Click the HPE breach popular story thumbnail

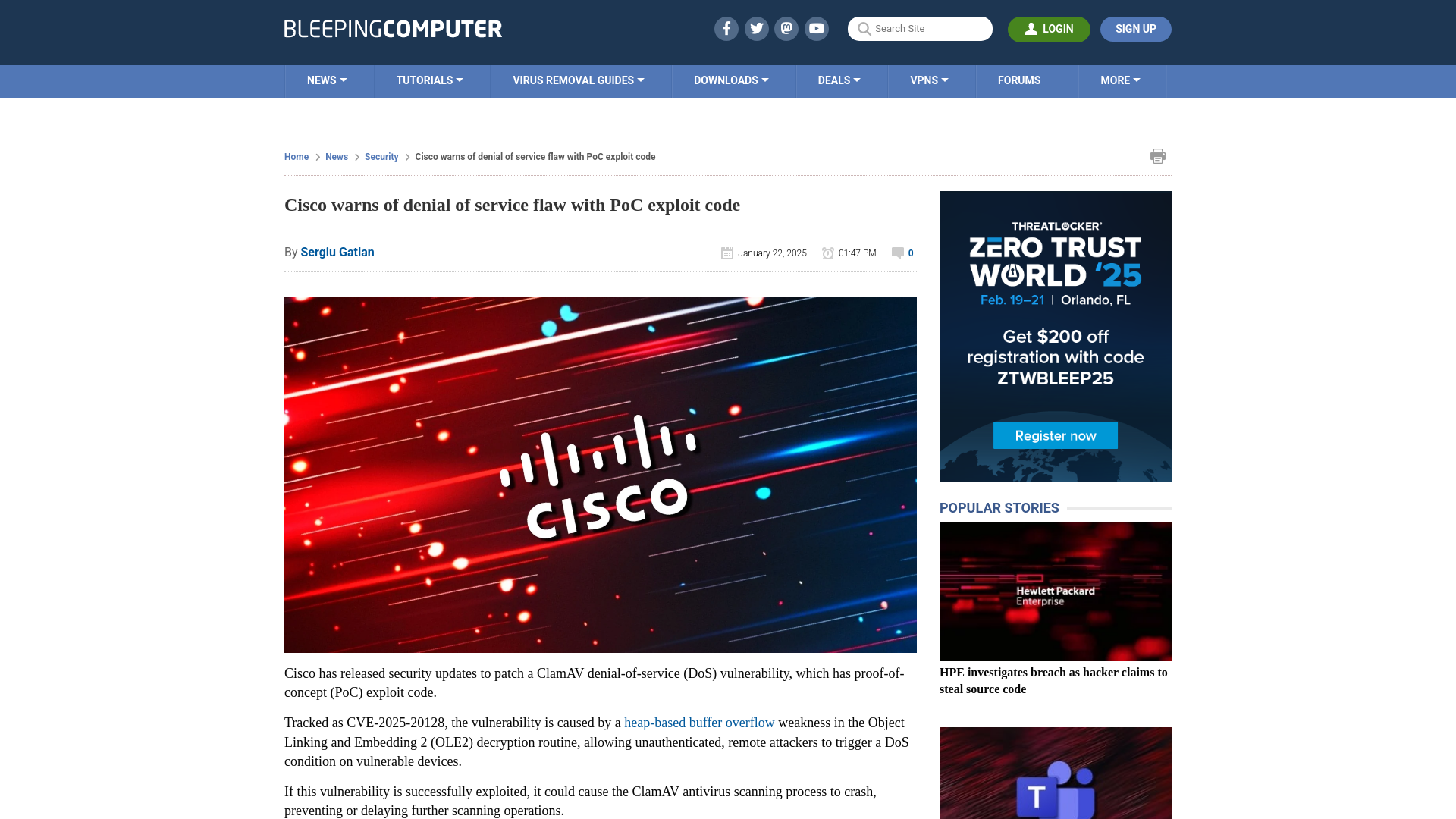tap(1055, 591)
